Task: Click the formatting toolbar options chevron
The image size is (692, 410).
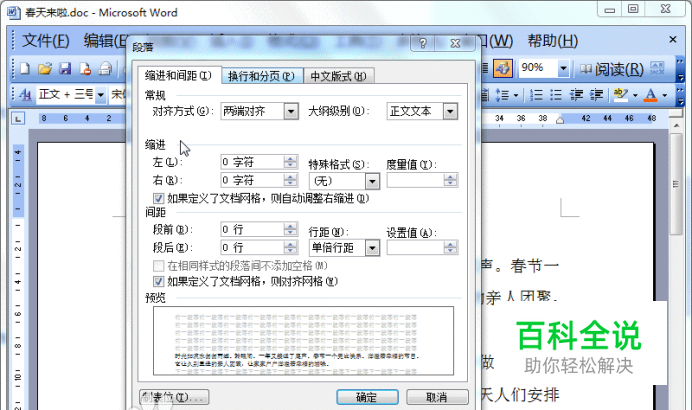Action: [x=680, y=95]
